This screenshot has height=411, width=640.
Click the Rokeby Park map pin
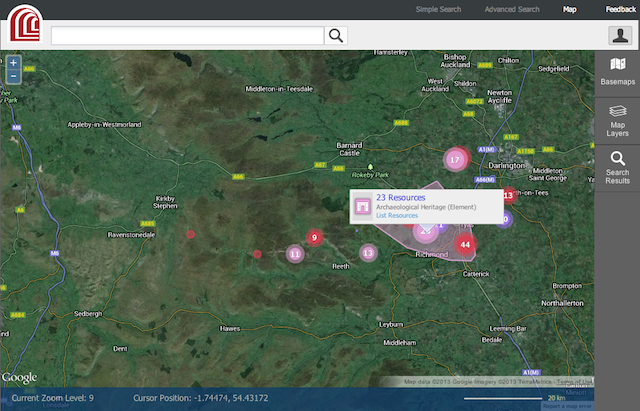[370, 167]
